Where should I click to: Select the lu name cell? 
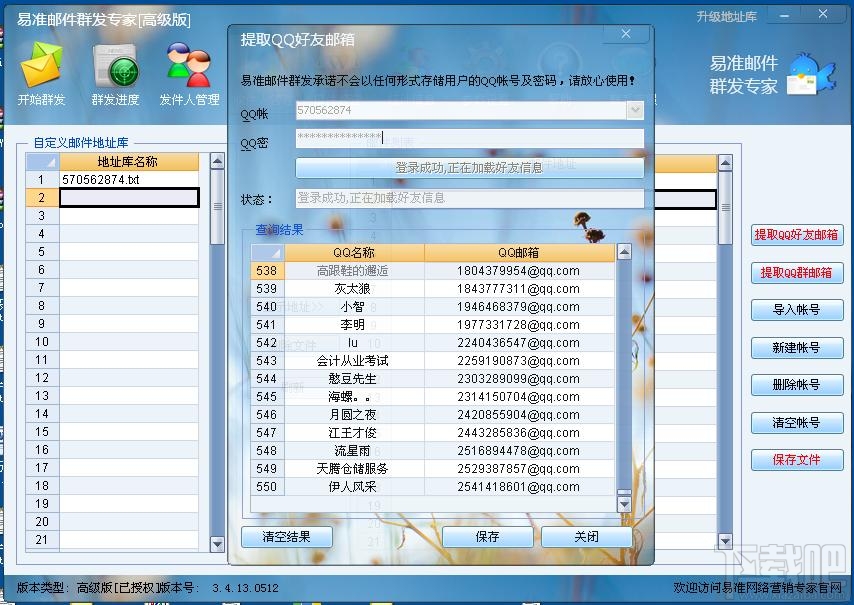tap(354, 343)
